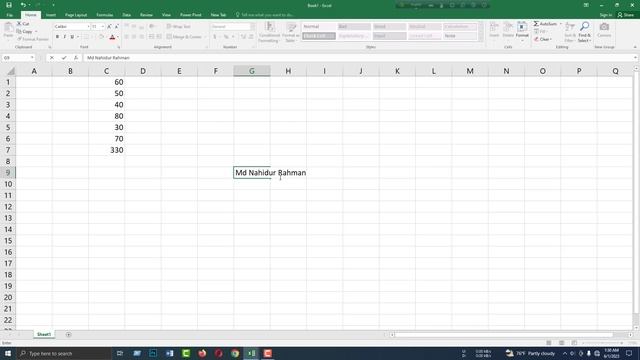Screen dimensions: 640x360
Task: Switch to the Formulas tab
Action: pyautogui.click(x=104, y=15)
